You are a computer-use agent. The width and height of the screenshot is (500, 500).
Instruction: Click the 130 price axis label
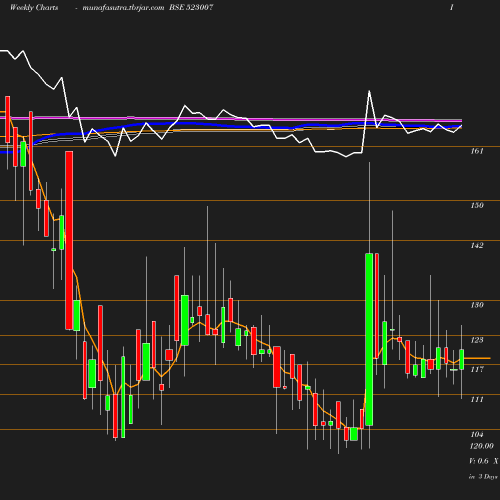pos(477,305)
